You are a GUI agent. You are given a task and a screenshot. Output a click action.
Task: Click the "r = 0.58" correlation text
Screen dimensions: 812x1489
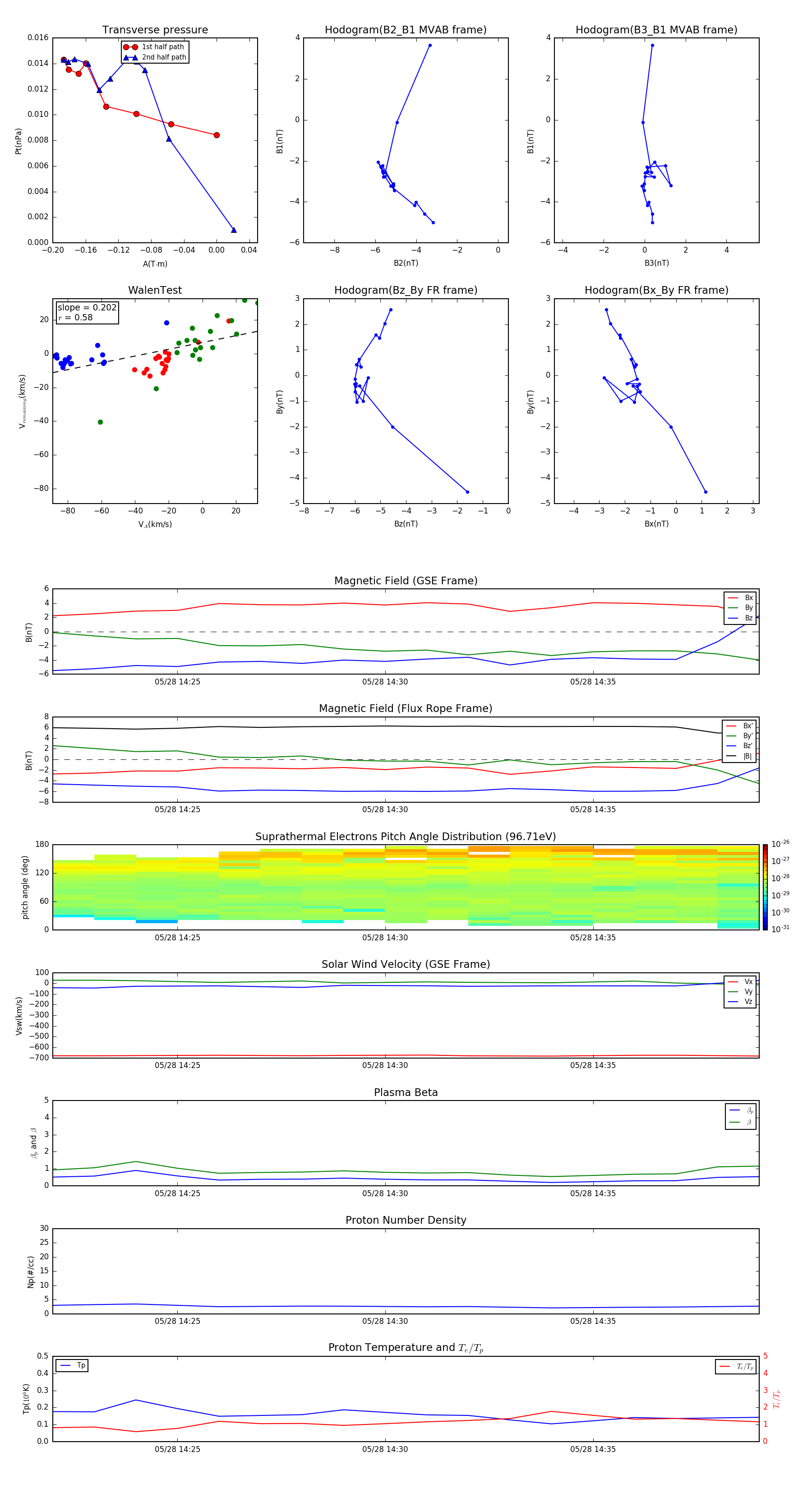[75, 318]
